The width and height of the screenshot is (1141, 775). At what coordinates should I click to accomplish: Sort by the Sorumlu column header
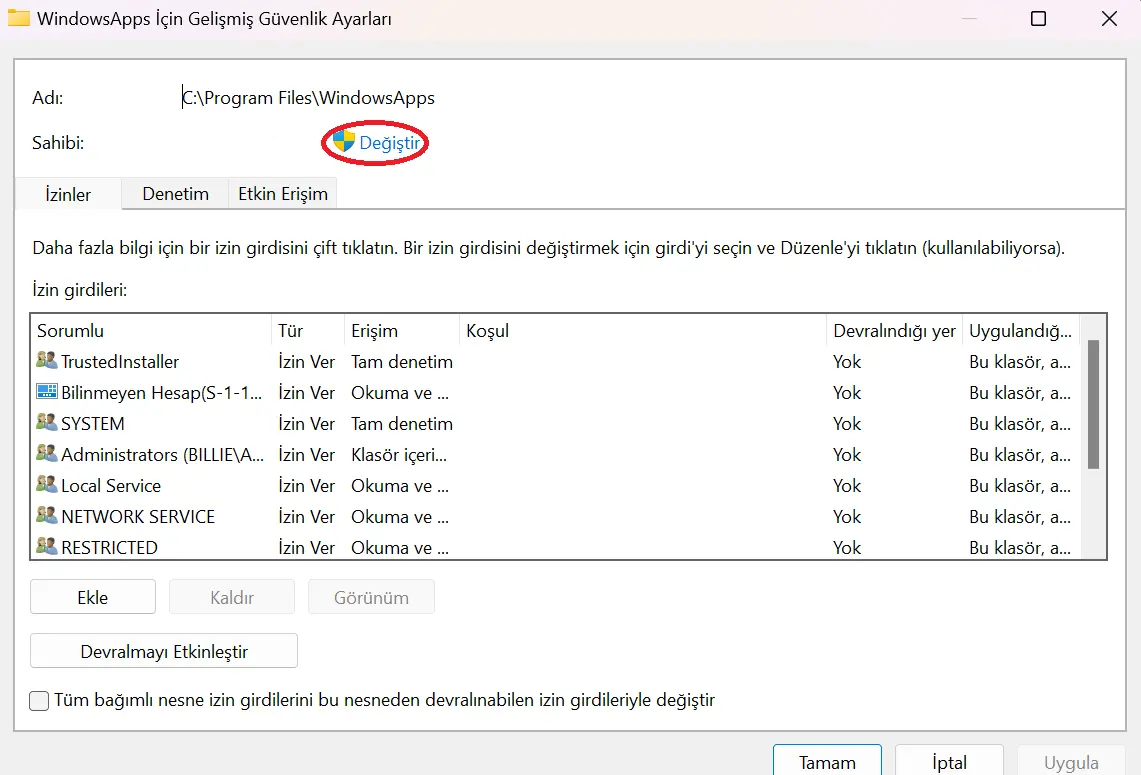(x=151, y=330)
